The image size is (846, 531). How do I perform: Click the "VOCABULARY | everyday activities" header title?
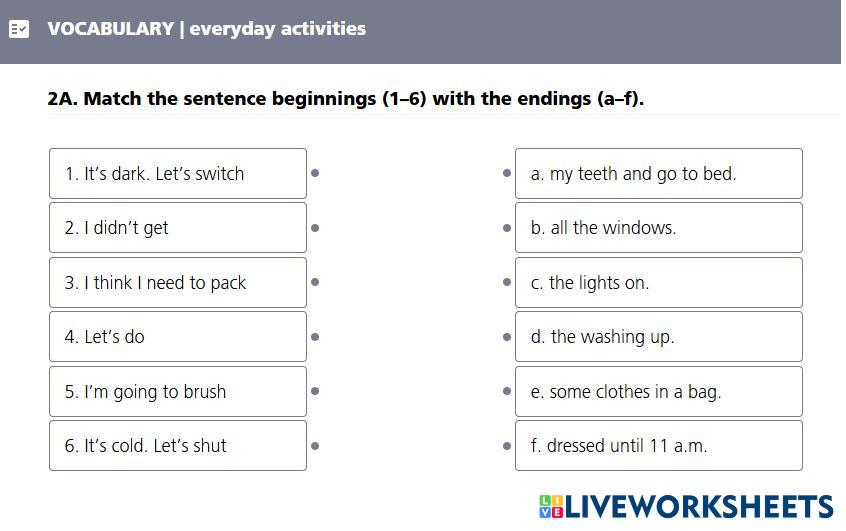pos(206,29)
